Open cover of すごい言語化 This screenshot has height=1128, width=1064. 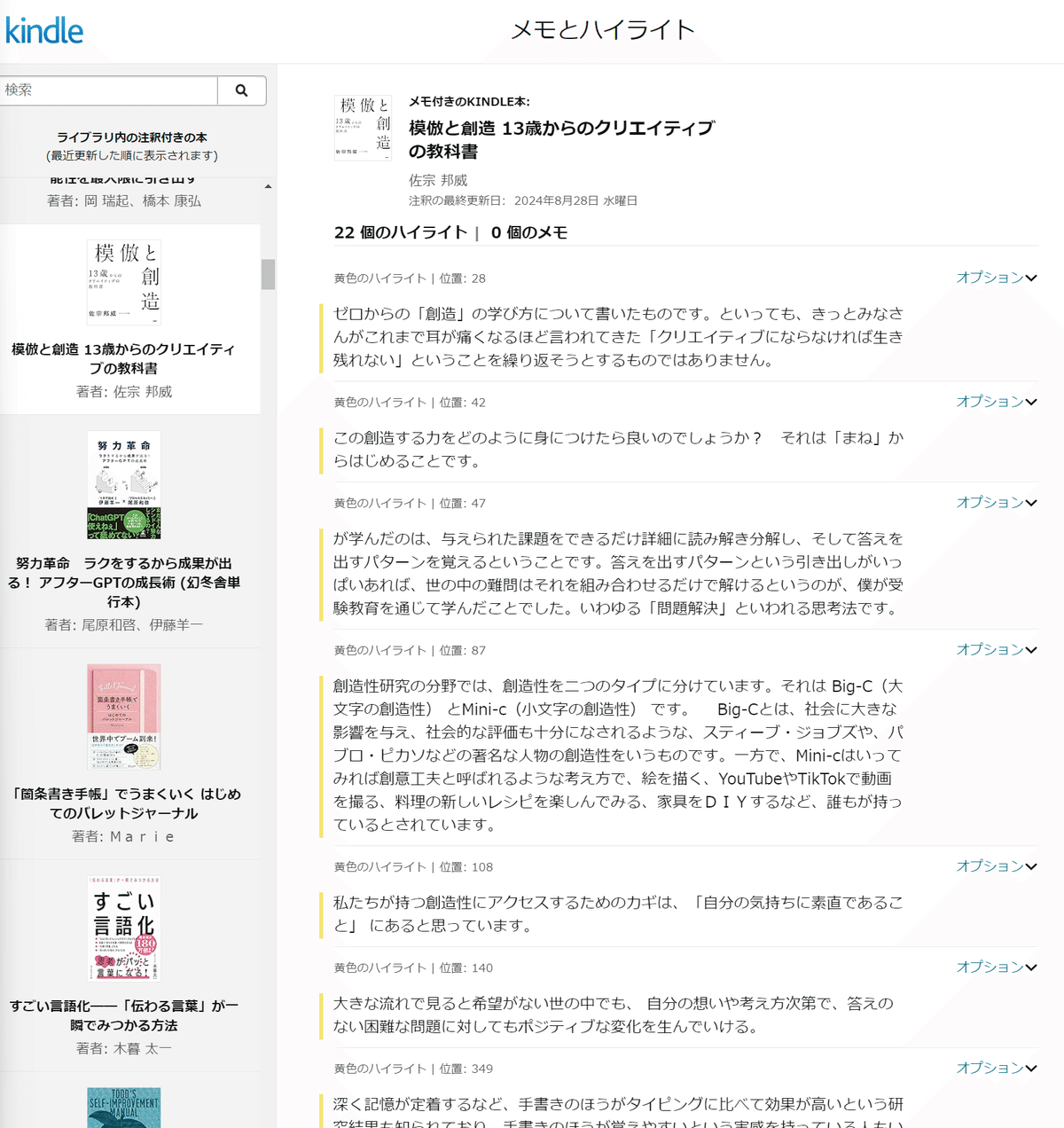point(124,928)
